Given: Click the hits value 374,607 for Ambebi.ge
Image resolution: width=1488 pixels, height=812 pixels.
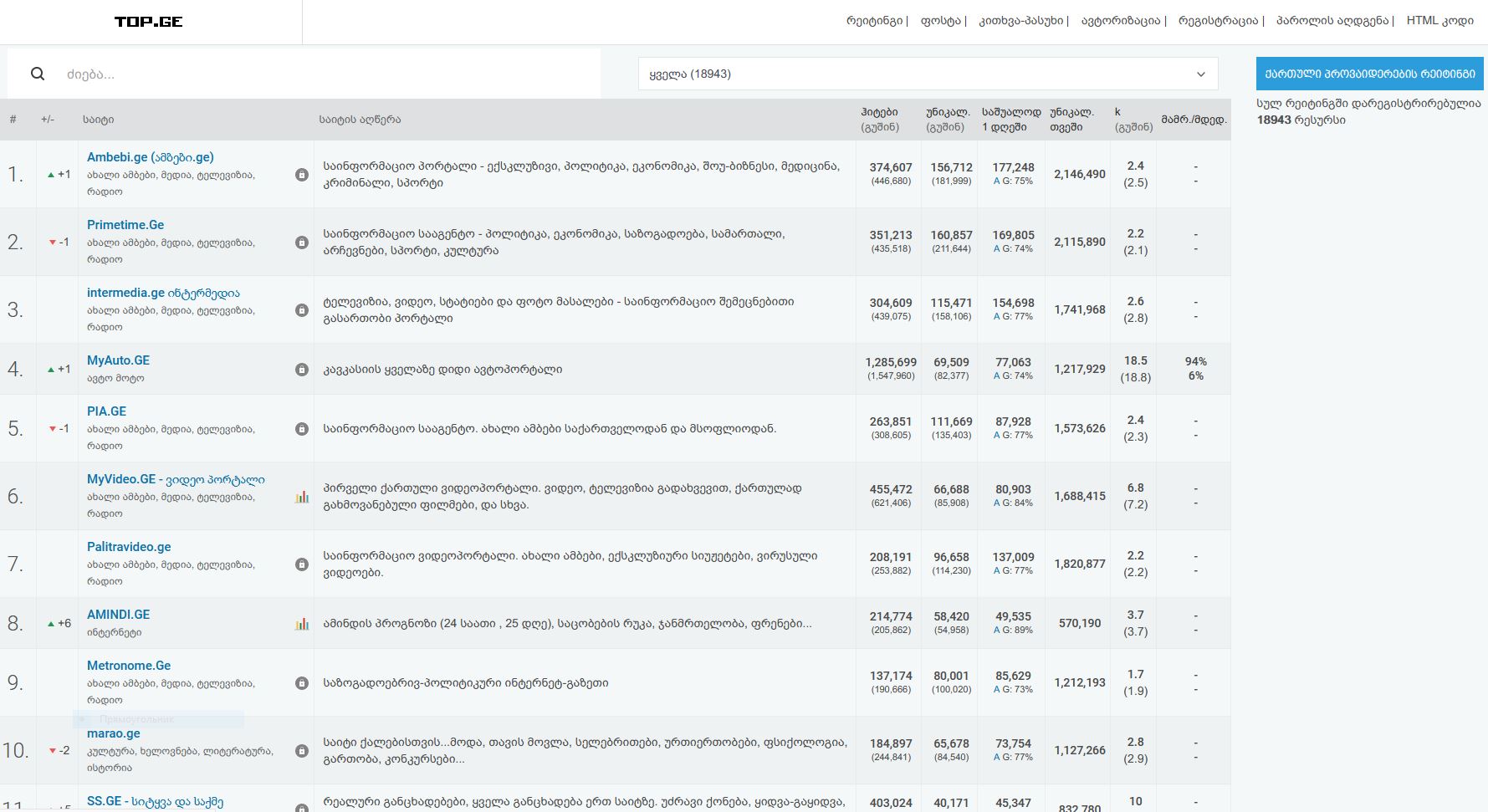Looking at the screenshot, I should coord(891,167).
